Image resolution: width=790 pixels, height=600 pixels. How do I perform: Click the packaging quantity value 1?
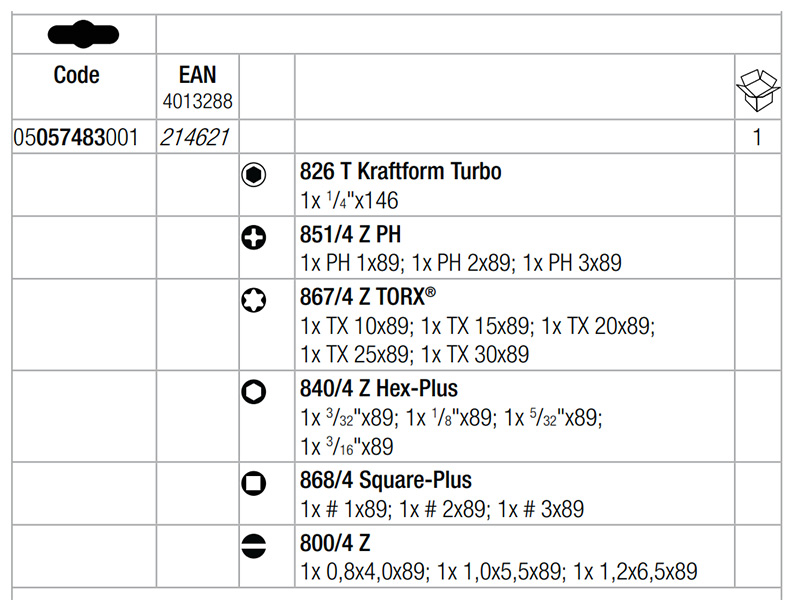click(x=756, y=137)
